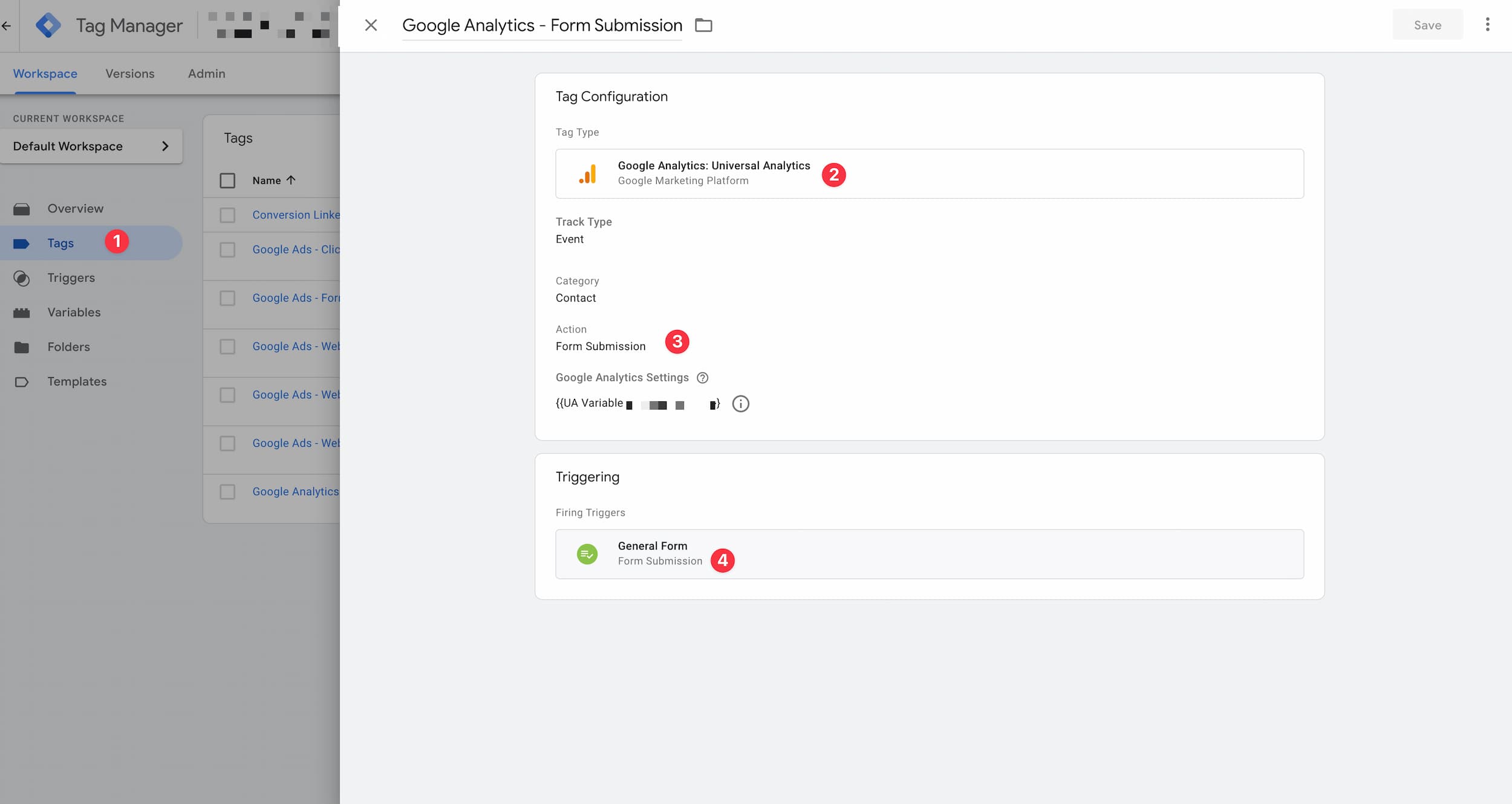The image size is (1512, 804).
Task: Click the Action value Form Submission
Action: [x=601, y=346]
